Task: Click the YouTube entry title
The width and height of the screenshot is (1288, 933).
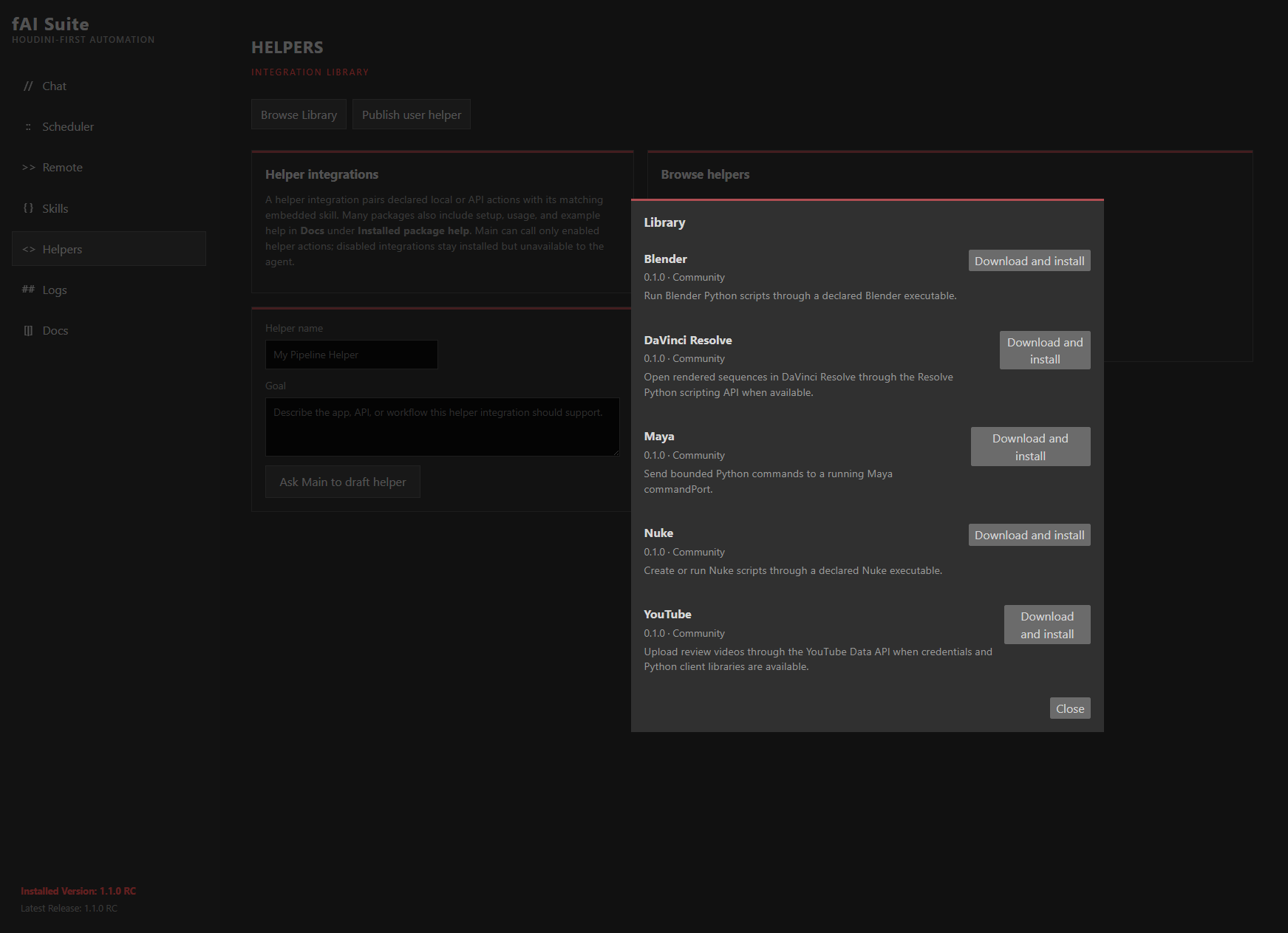Action: point(667,614)
